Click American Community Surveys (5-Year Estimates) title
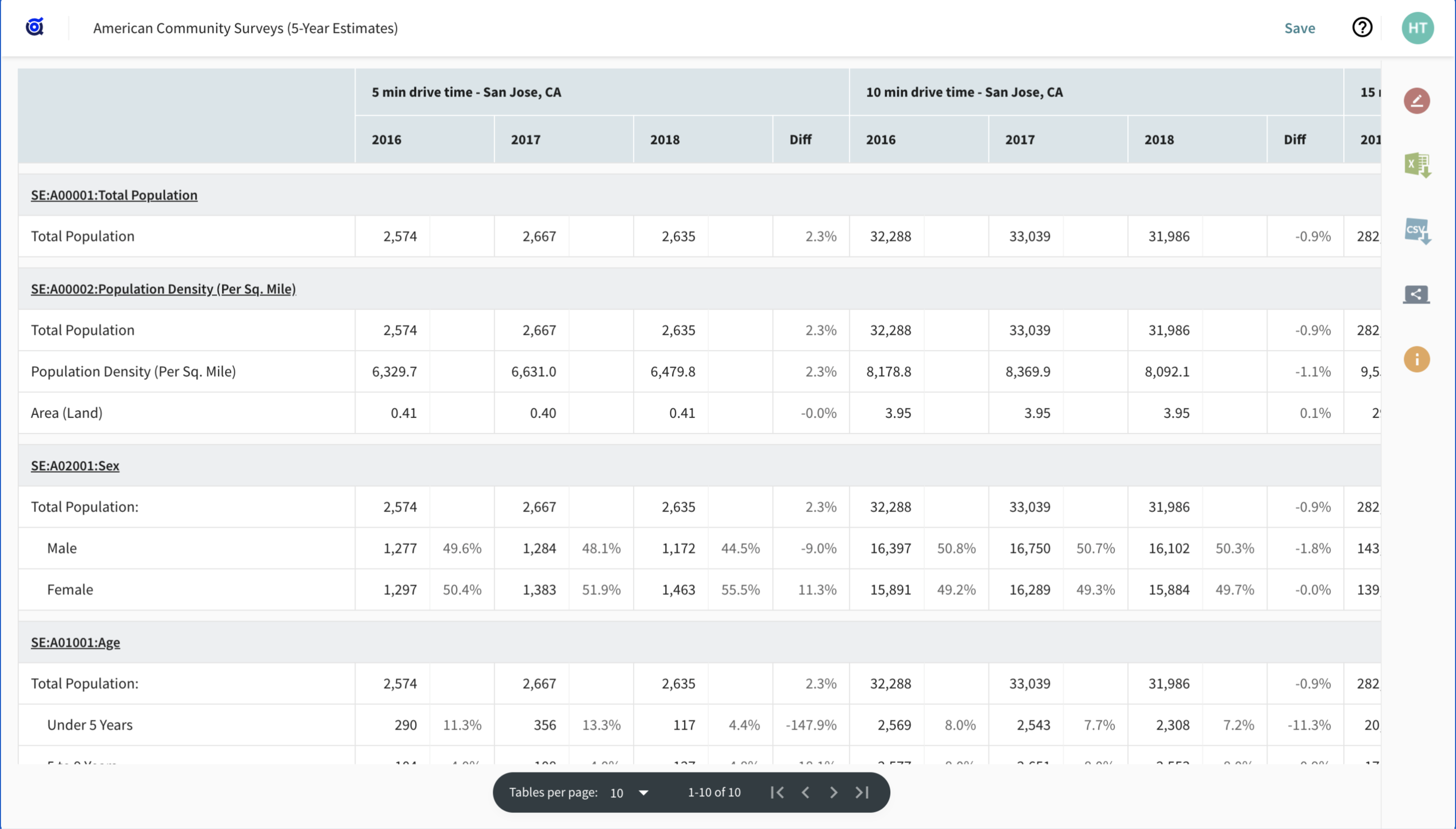1456x829 pixels. (245, 28)
